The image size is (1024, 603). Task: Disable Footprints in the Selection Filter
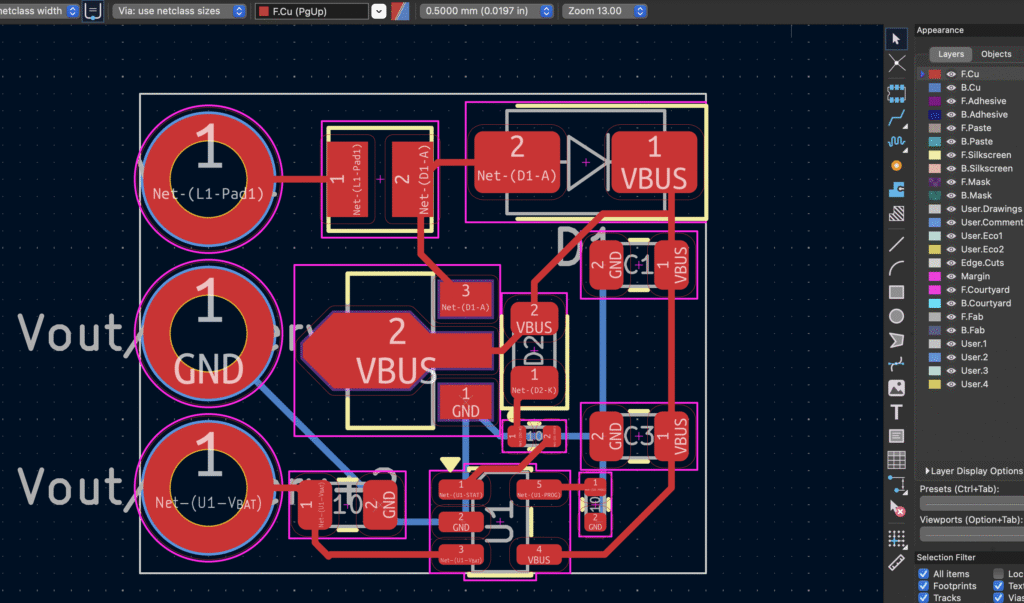pyautogui.click(x=924, y=586)
